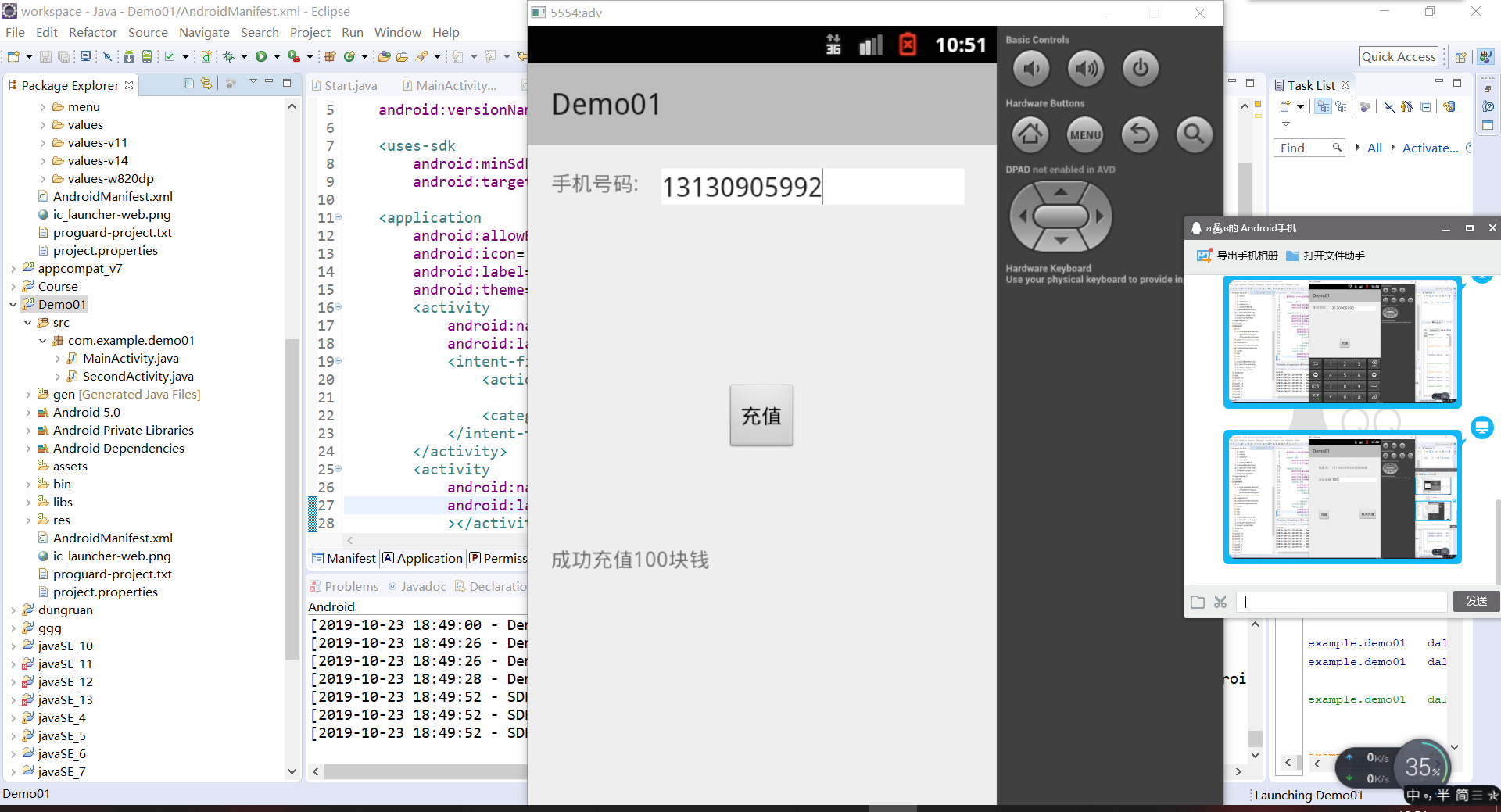Viewport: 1501px width, 812px height.
Task: Click the emulator volume down button
Action: tap(1031, 69)
